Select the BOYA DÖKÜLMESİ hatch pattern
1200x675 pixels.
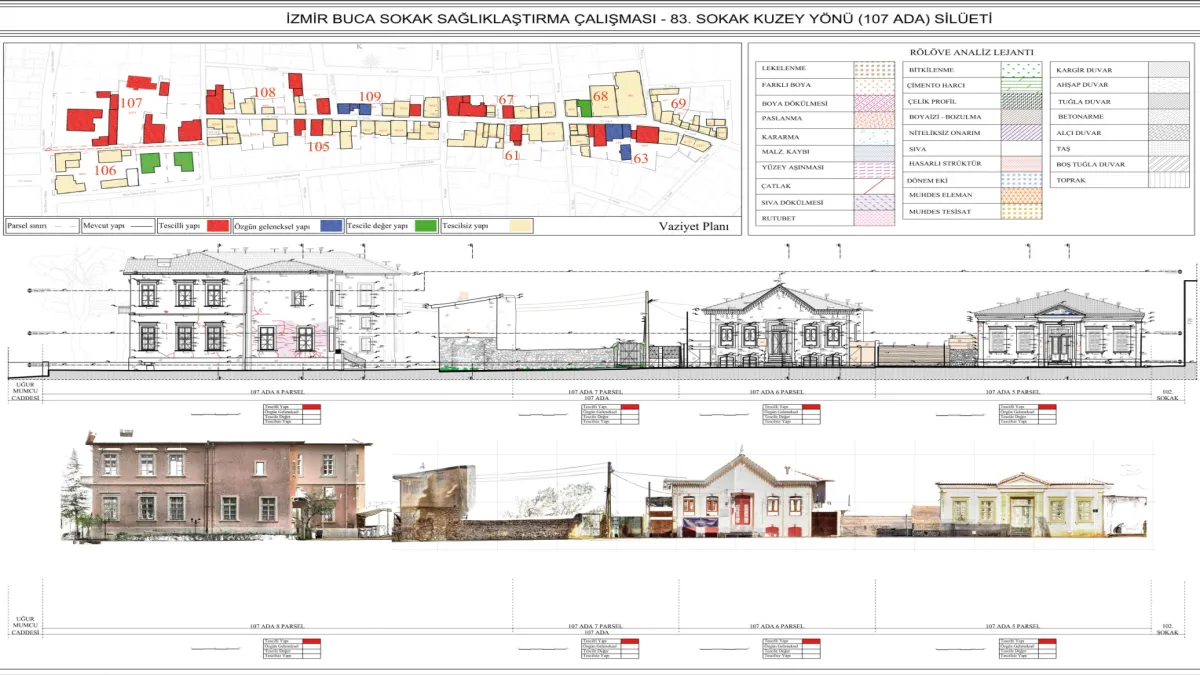point(873,103)
